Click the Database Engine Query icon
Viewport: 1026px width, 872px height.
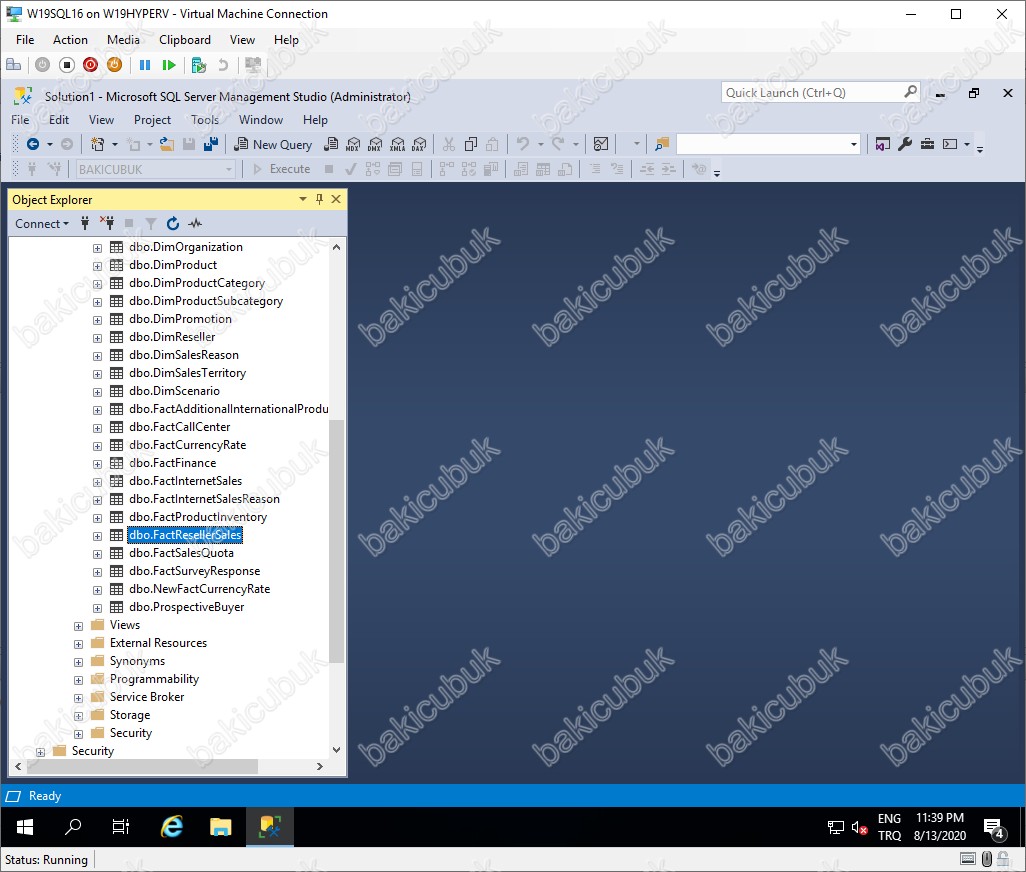coord(331,145)
